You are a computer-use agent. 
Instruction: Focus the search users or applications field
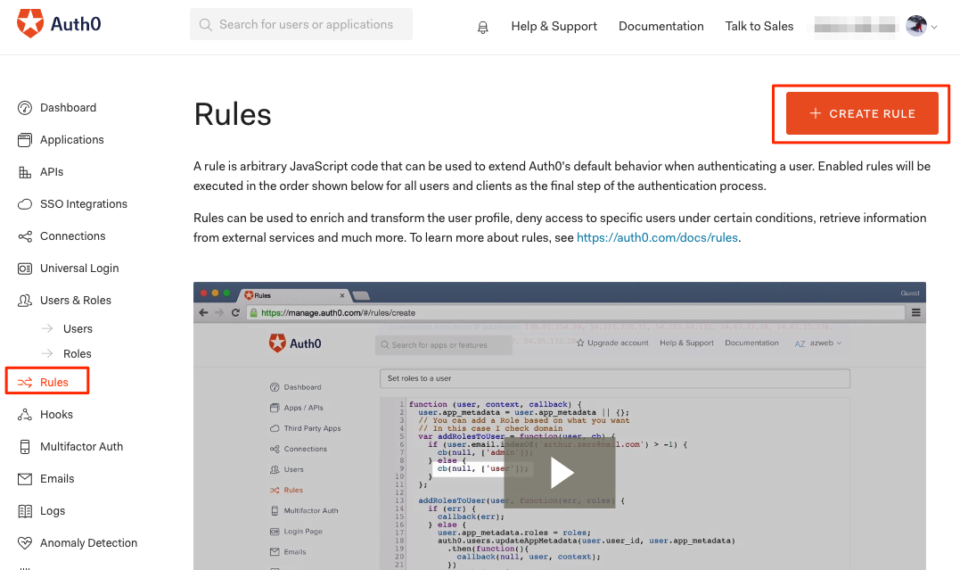301,24
